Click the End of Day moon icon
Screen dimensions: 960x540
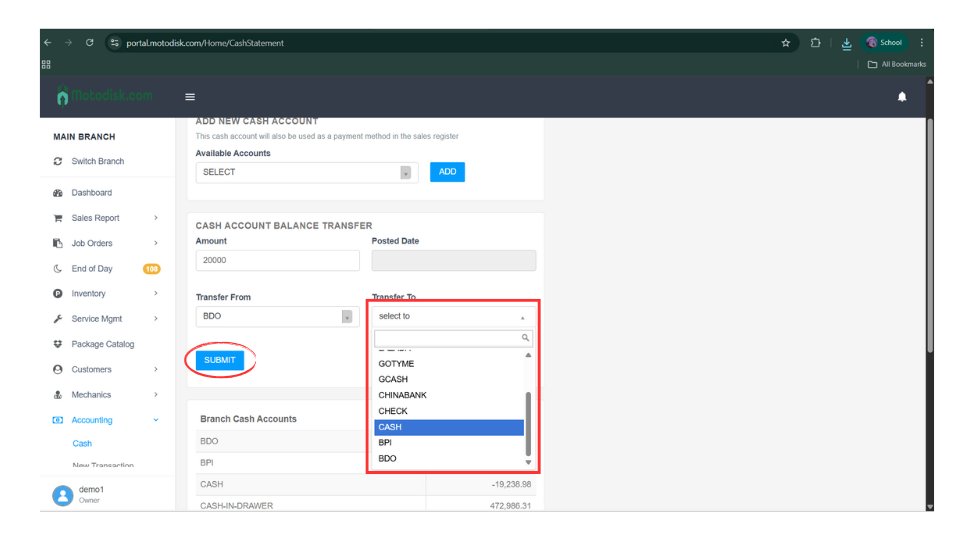pyautogui.click(x=58, y=269)
